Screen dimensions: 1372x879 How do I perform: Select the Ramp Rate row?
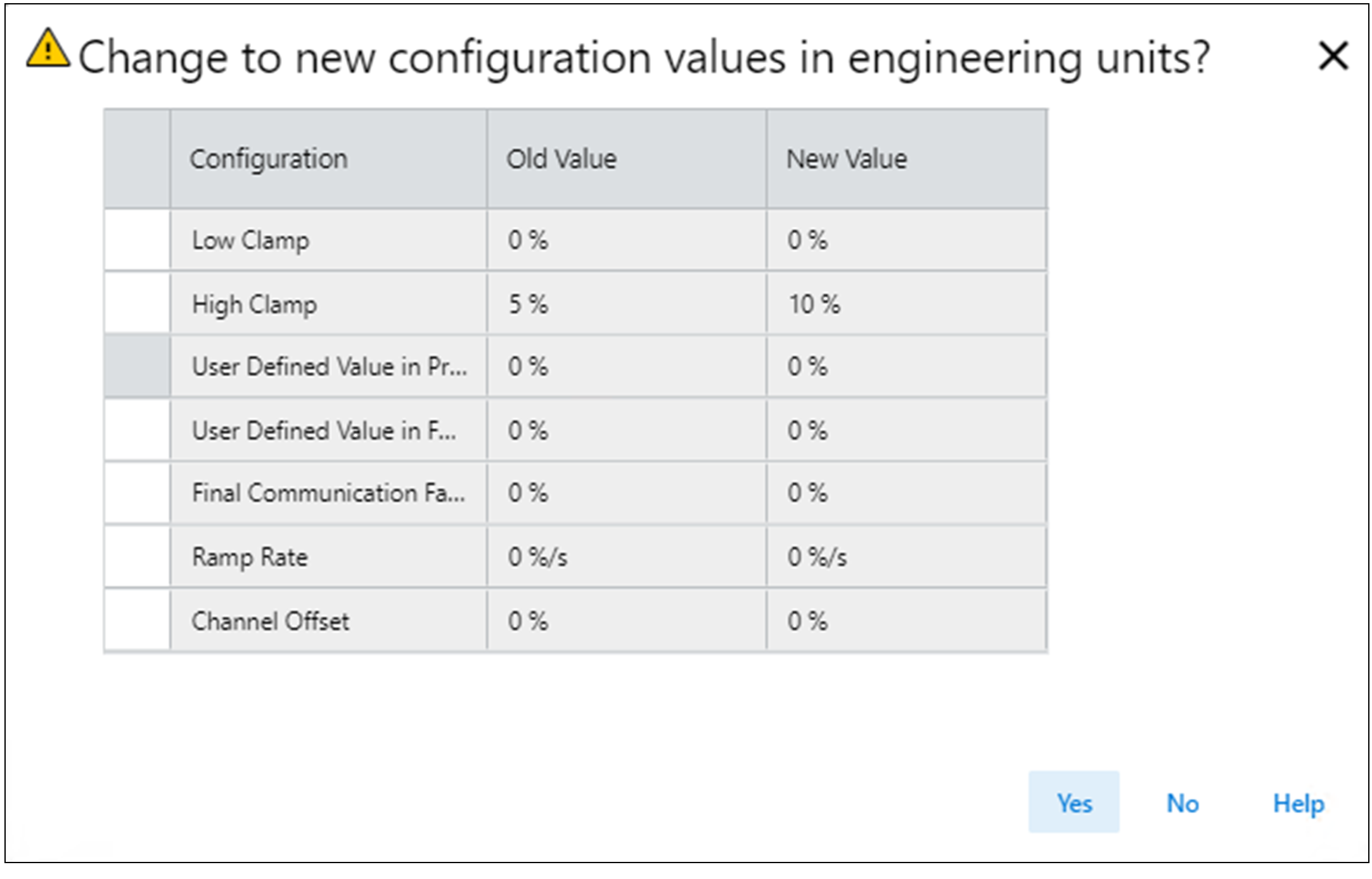[250, 557]
